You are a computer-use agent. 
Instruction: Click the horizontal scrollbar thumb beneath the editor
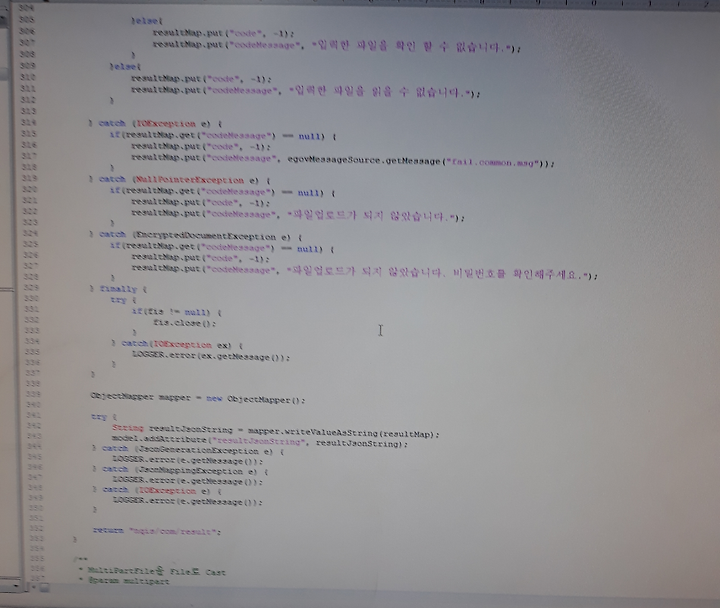pos(44,587)
